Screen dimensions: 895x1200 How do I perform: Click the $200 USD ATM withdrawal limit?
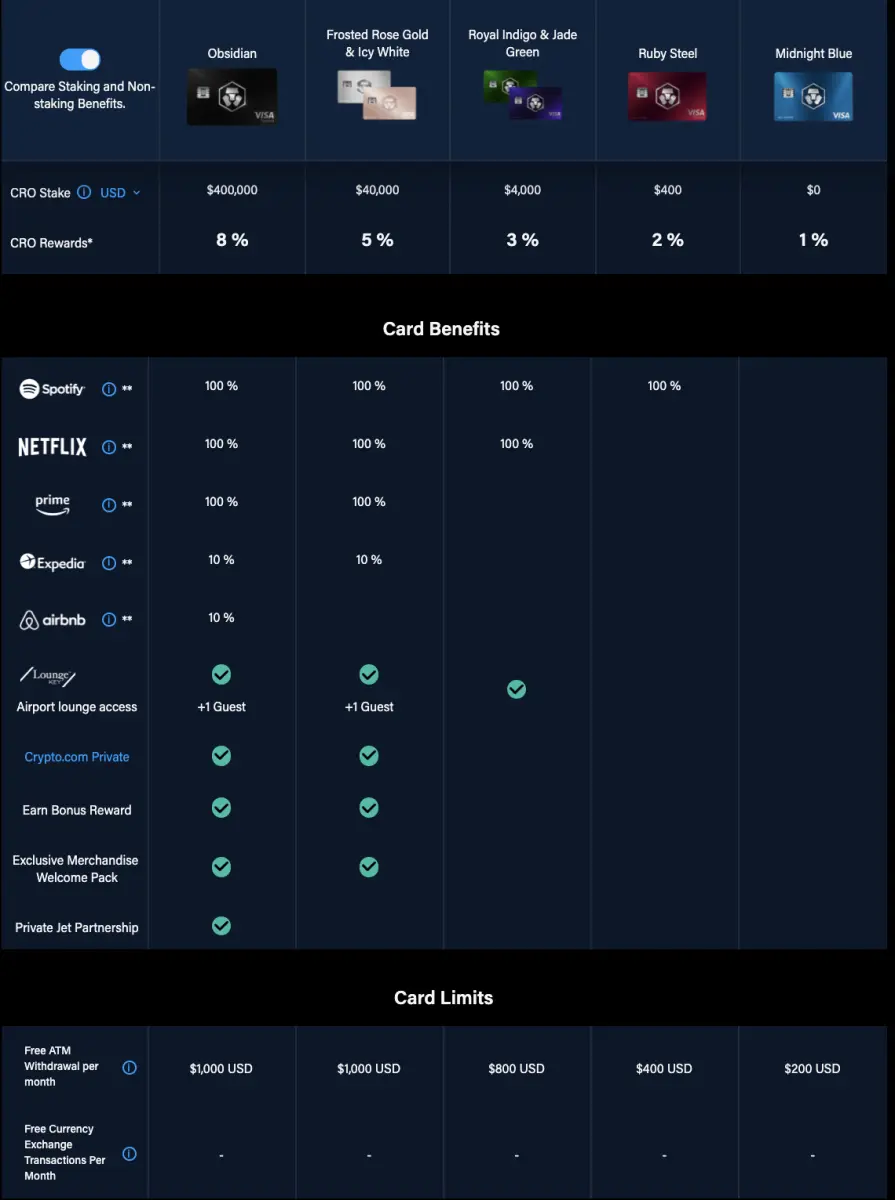pyautogui.click(x=812, y=1069)
